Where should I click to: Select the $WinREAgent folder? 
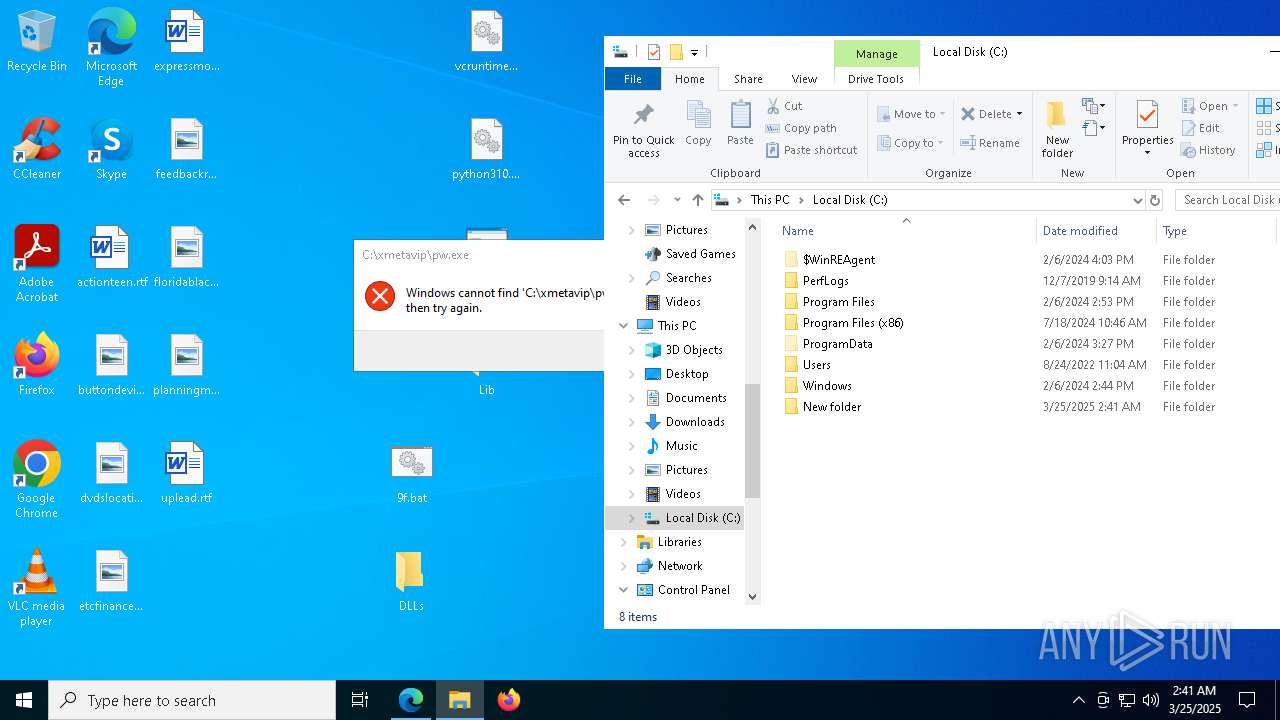click(x=838, y=260)
